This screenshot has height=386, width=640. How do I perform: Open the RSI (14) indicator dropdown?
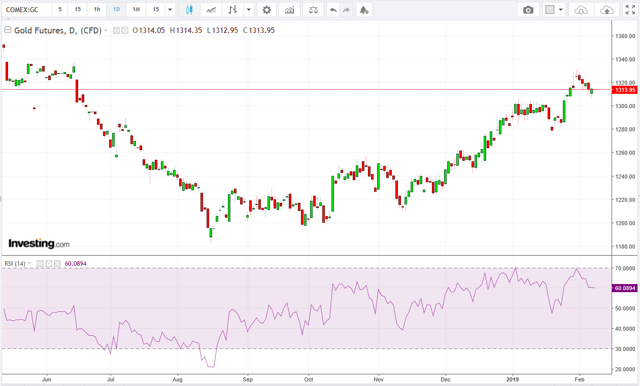(29, 264)
